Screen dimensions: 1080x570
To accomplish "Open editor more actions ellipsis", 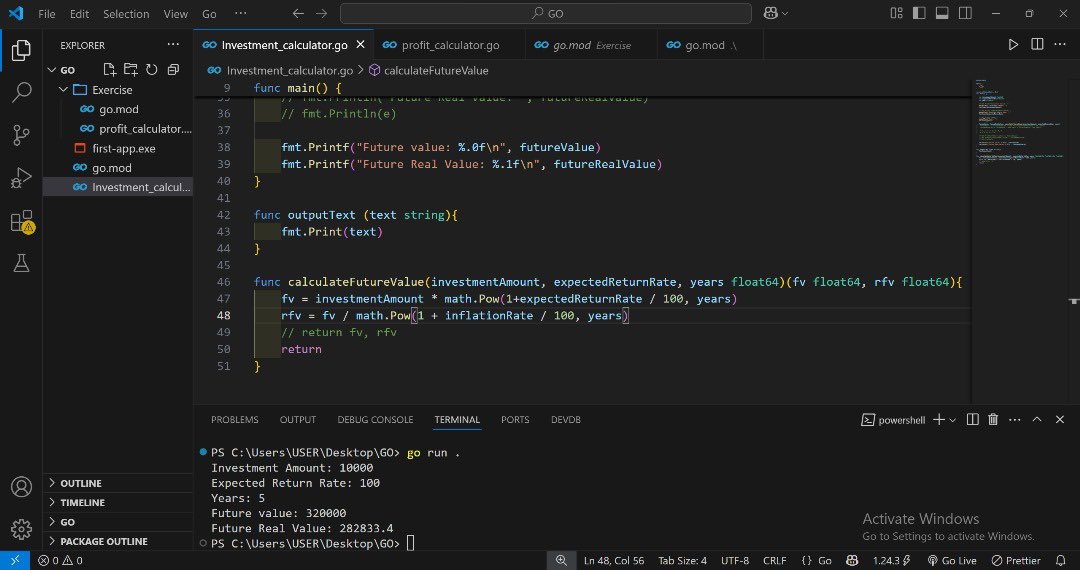I will pyautogui.click(x=1060, y=45).
